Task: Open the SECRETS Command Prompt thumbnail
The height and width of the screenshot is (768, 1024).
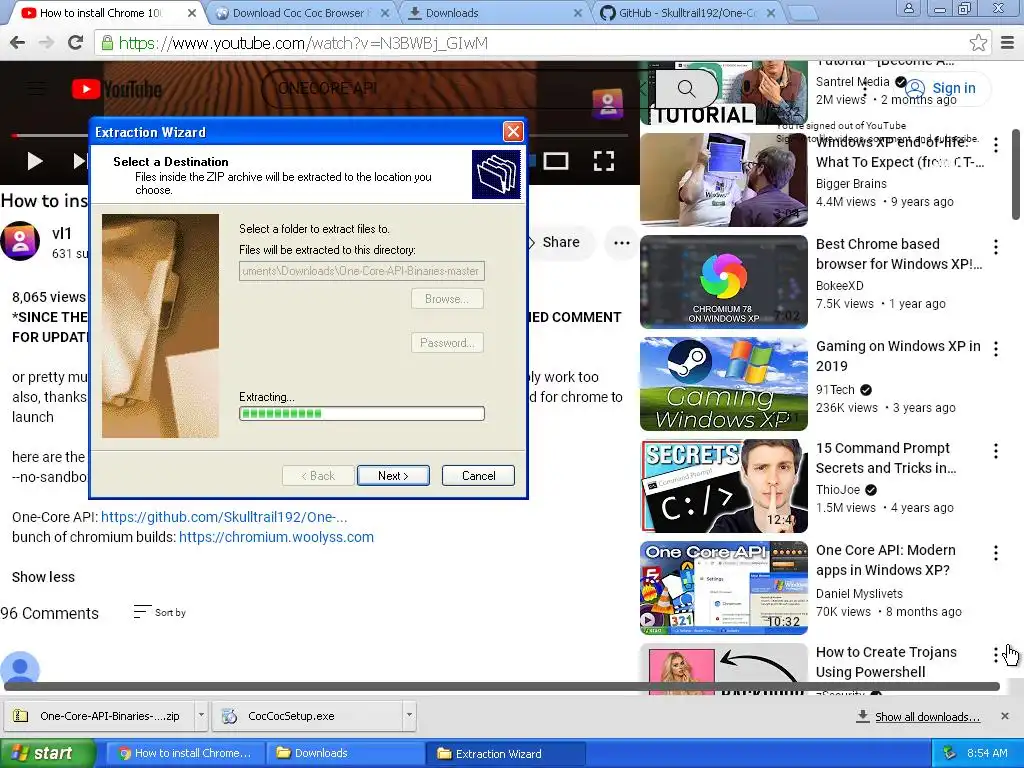Action: click(x=724, y=486)
